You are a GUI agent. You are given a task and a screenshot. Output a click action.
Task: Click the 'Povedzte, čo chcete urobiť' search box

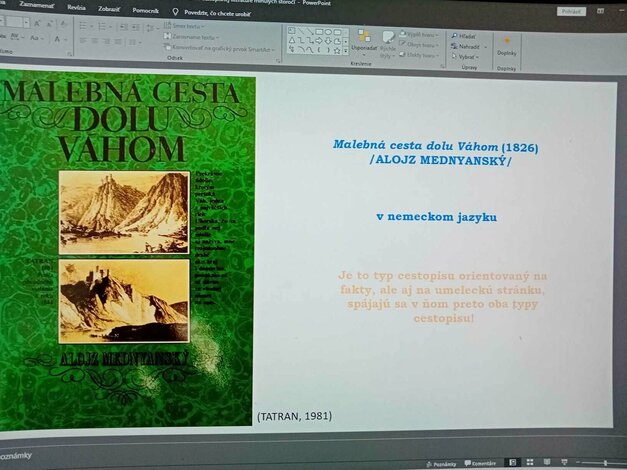(212, 13)
